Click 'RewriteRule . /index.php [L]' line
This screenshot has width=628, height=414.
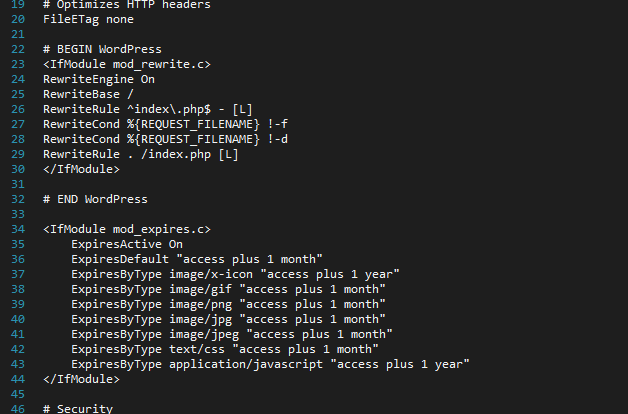pyautogui.click(x=141, y=154)
